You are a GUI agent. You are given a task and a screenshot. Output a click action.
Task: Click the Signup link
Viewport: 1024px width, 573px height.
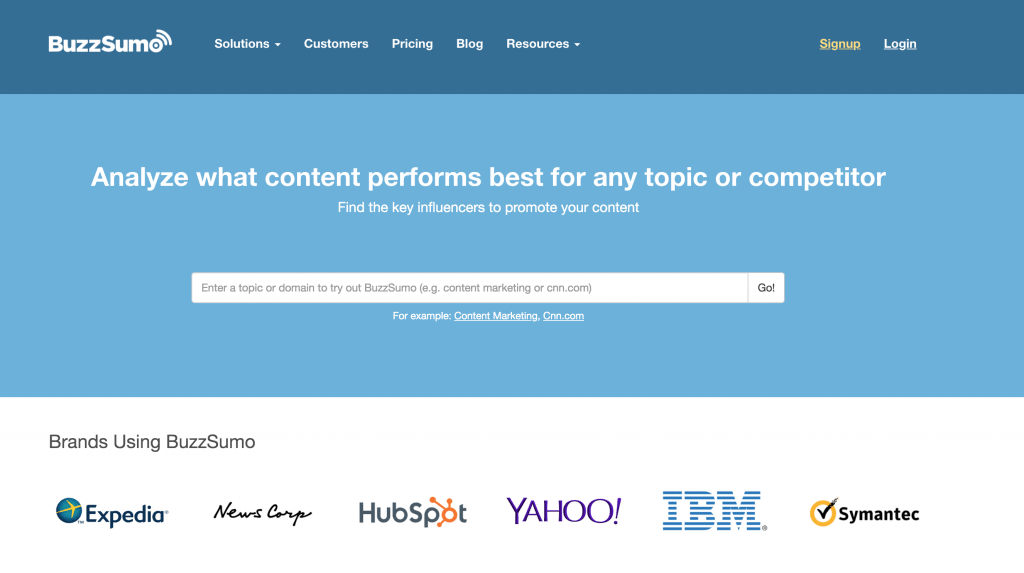click(840, 44)
